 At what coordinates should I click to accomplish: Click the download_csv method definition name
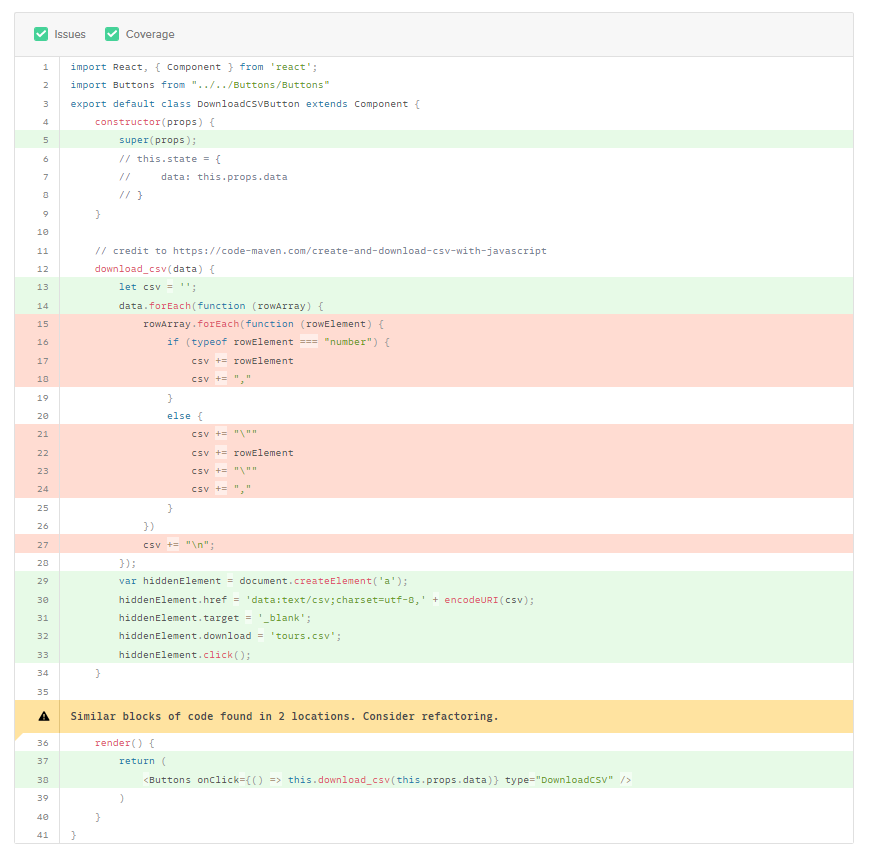pyautogui.click(x=131, y=269)
